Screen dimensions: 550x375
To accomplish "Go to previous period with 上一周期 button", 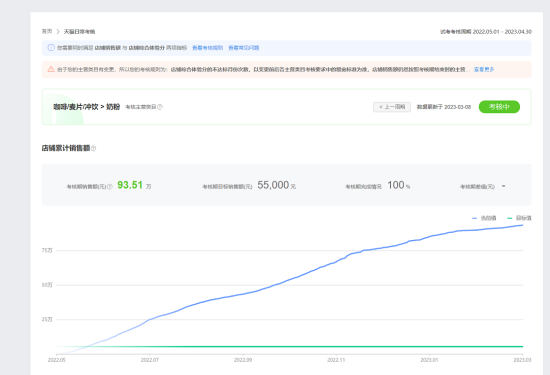I will (x=392, y=107).
